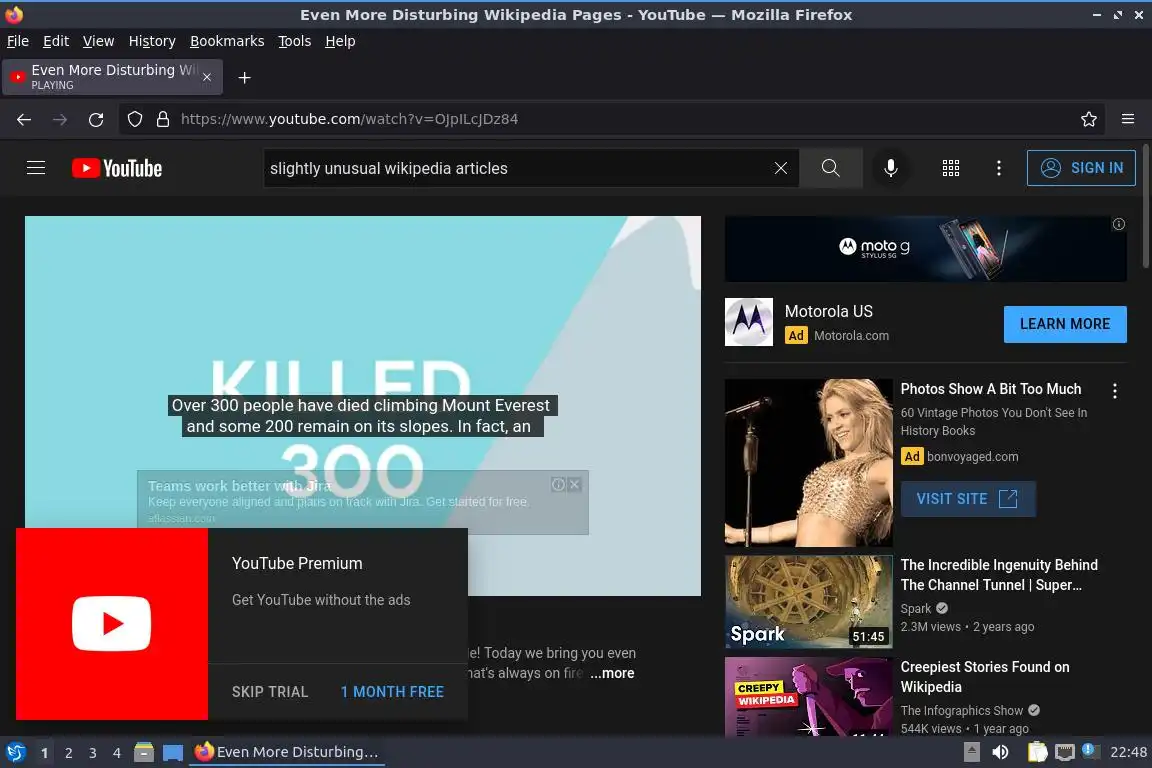Click the page vertical scrollbar
Viewport: 1152px width, 768px height.
1147,208
